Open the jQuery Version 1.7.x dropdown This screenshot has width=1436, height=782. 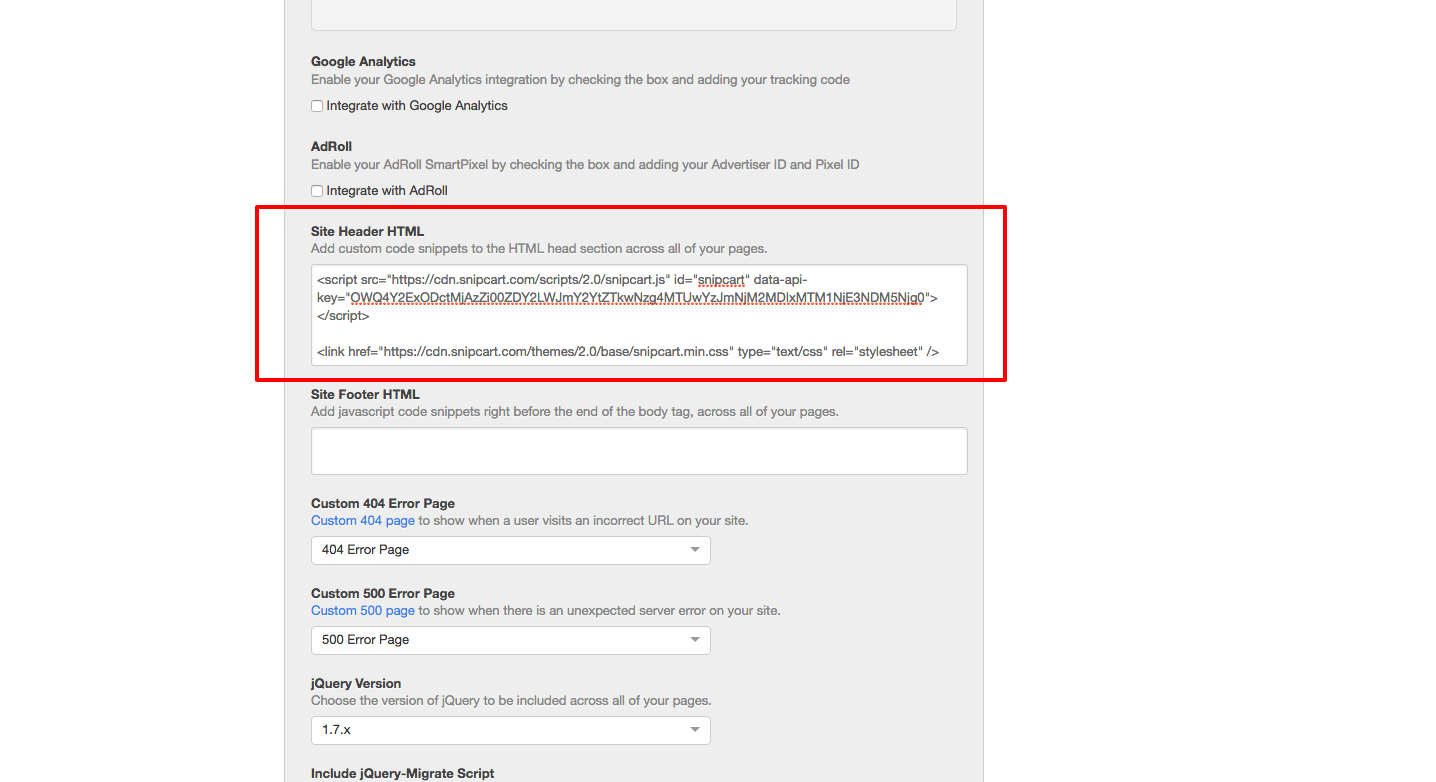point(510,730)
